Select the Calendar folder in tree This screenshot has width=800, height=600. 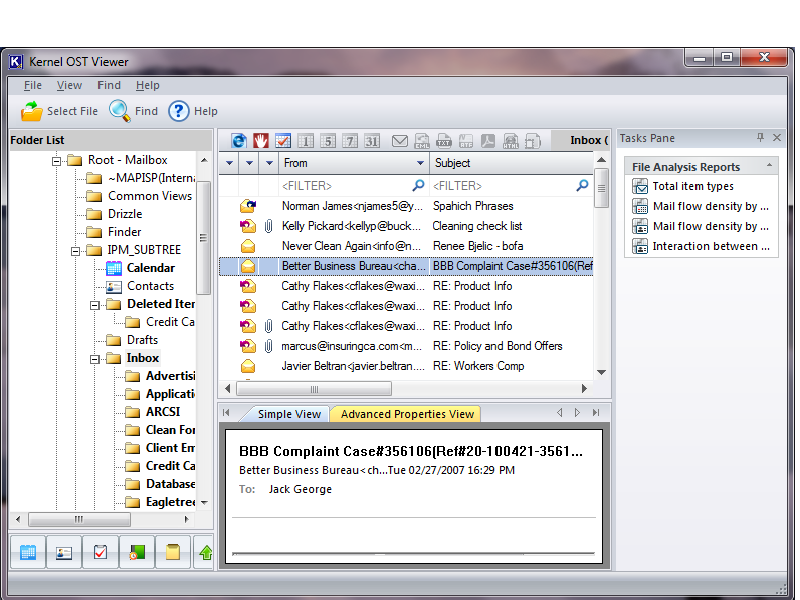coord(151,268)
